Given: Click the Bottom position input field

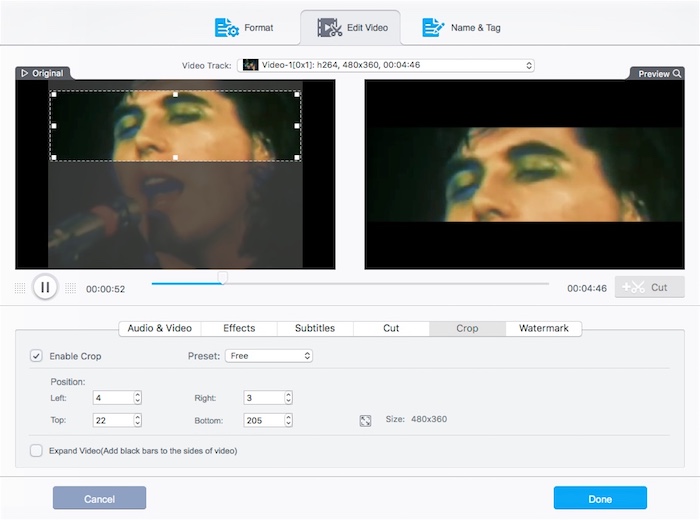Looking at the screenshot, I should (x=264, y=420).
